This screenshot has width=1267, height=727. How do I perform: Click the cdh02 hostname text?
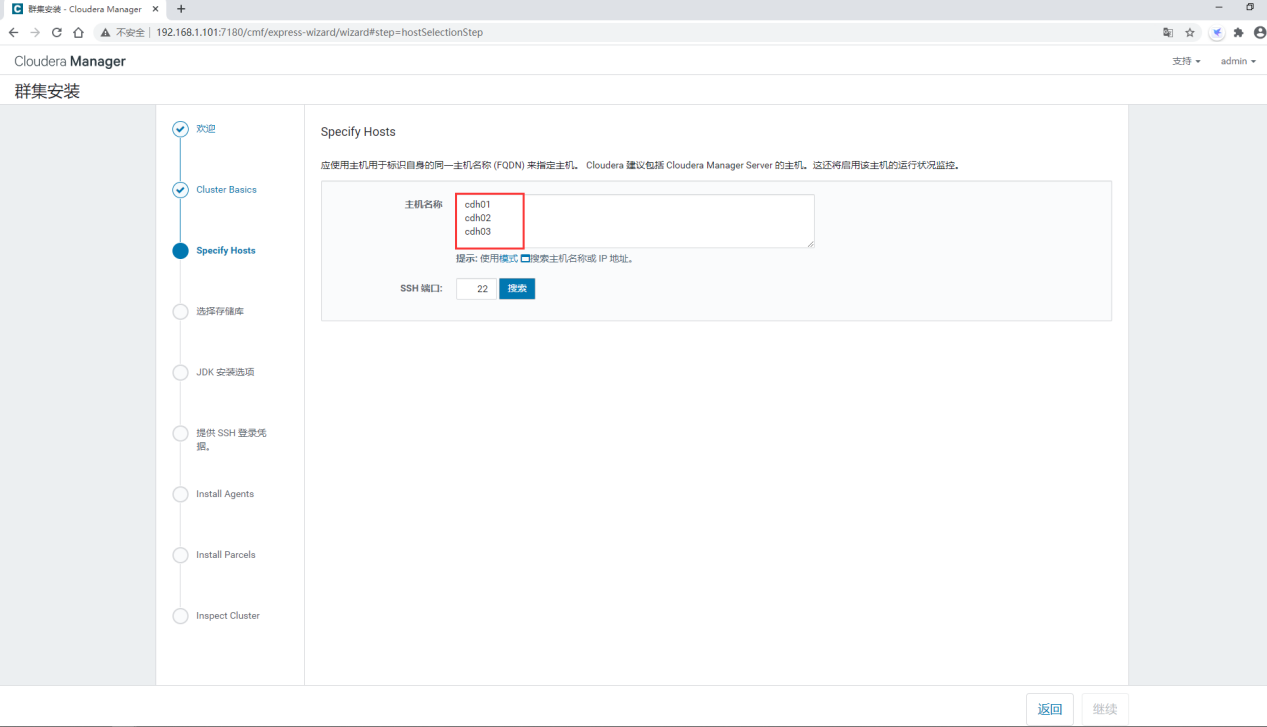coord(478,218)
